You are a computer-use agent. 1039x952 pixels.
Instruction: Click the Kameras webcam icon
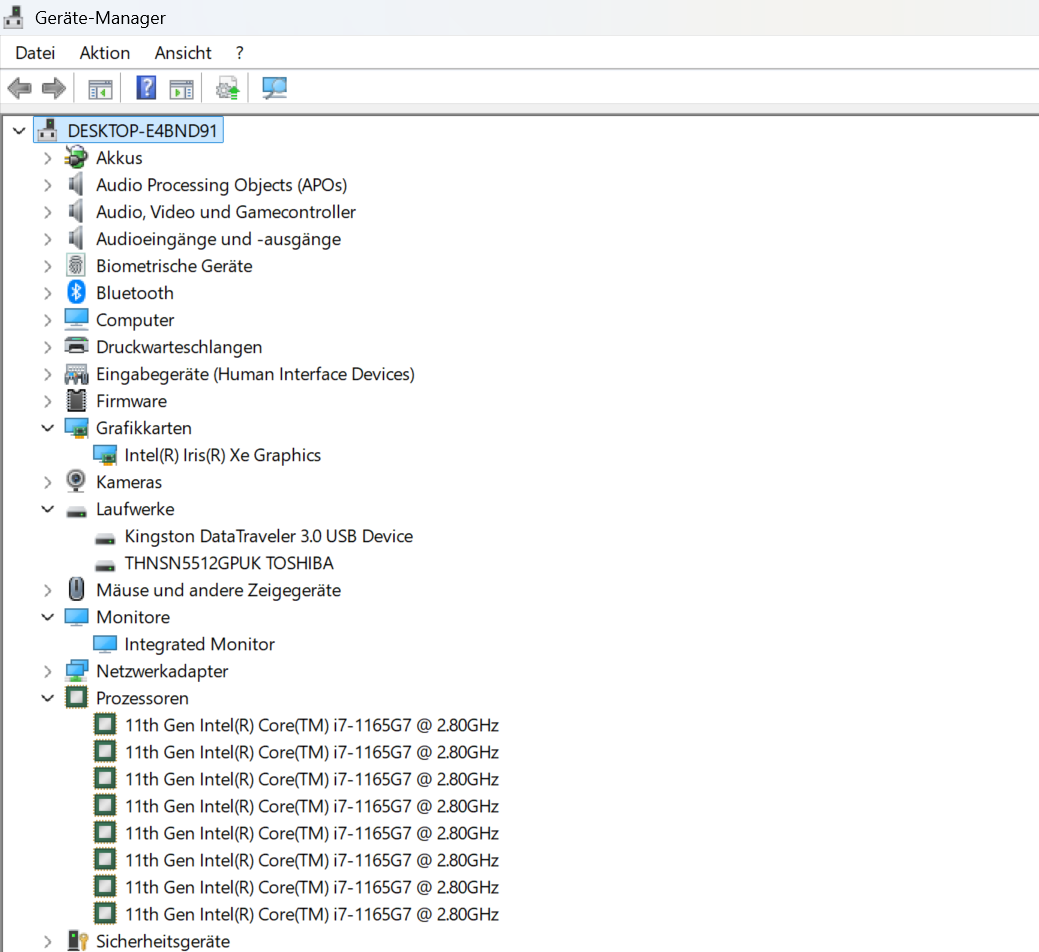[76, 481]
